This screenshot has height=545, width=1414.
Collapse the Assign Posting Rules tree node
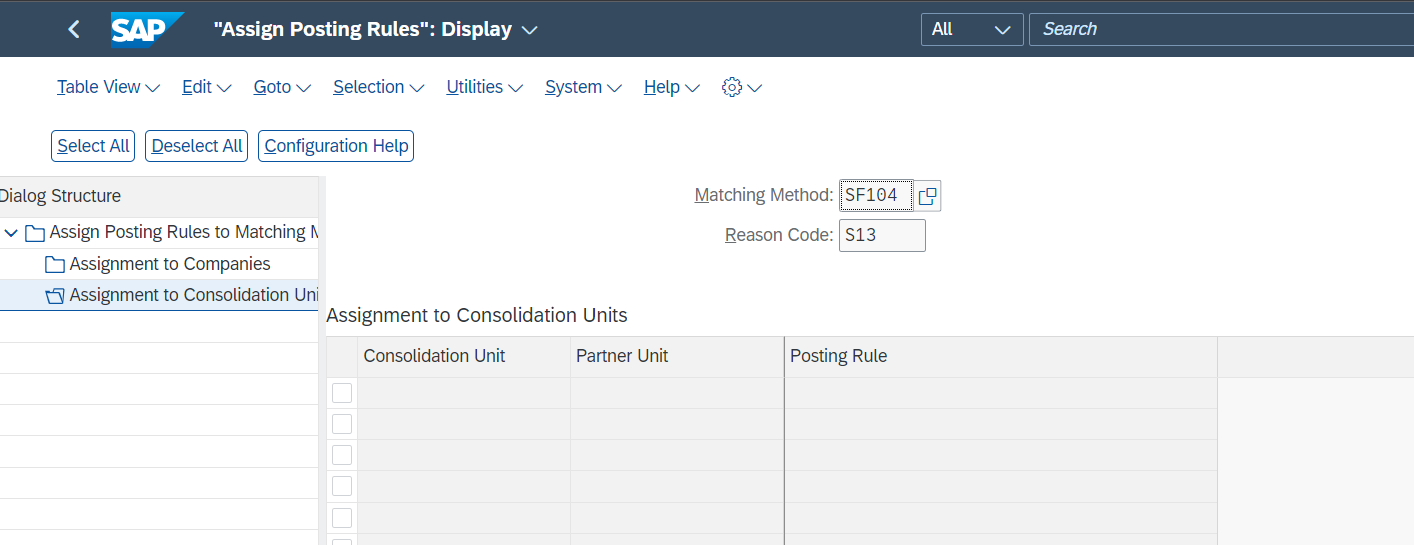coord(12,233)
